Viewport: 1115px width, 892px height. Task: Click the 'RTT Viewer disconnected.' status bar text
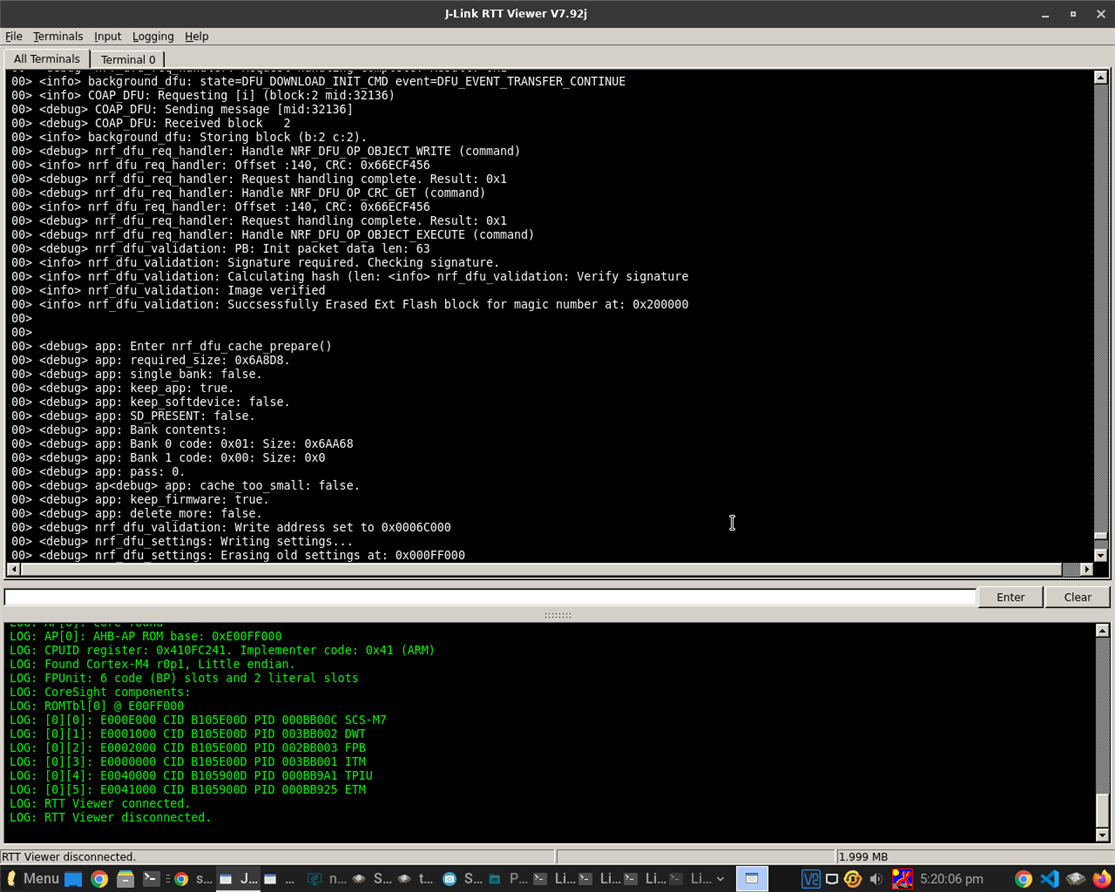click(x=68, y=856)
